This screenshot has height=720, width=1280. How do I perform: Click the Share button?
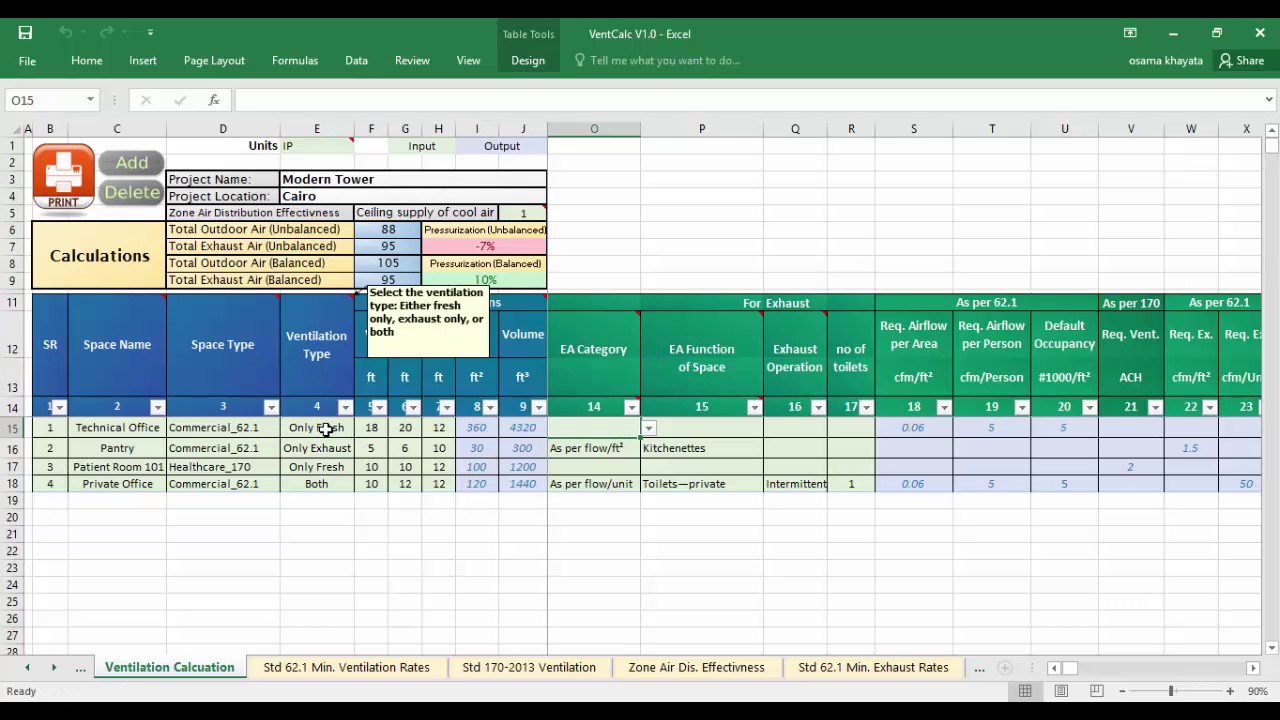tap(1241, 60)
